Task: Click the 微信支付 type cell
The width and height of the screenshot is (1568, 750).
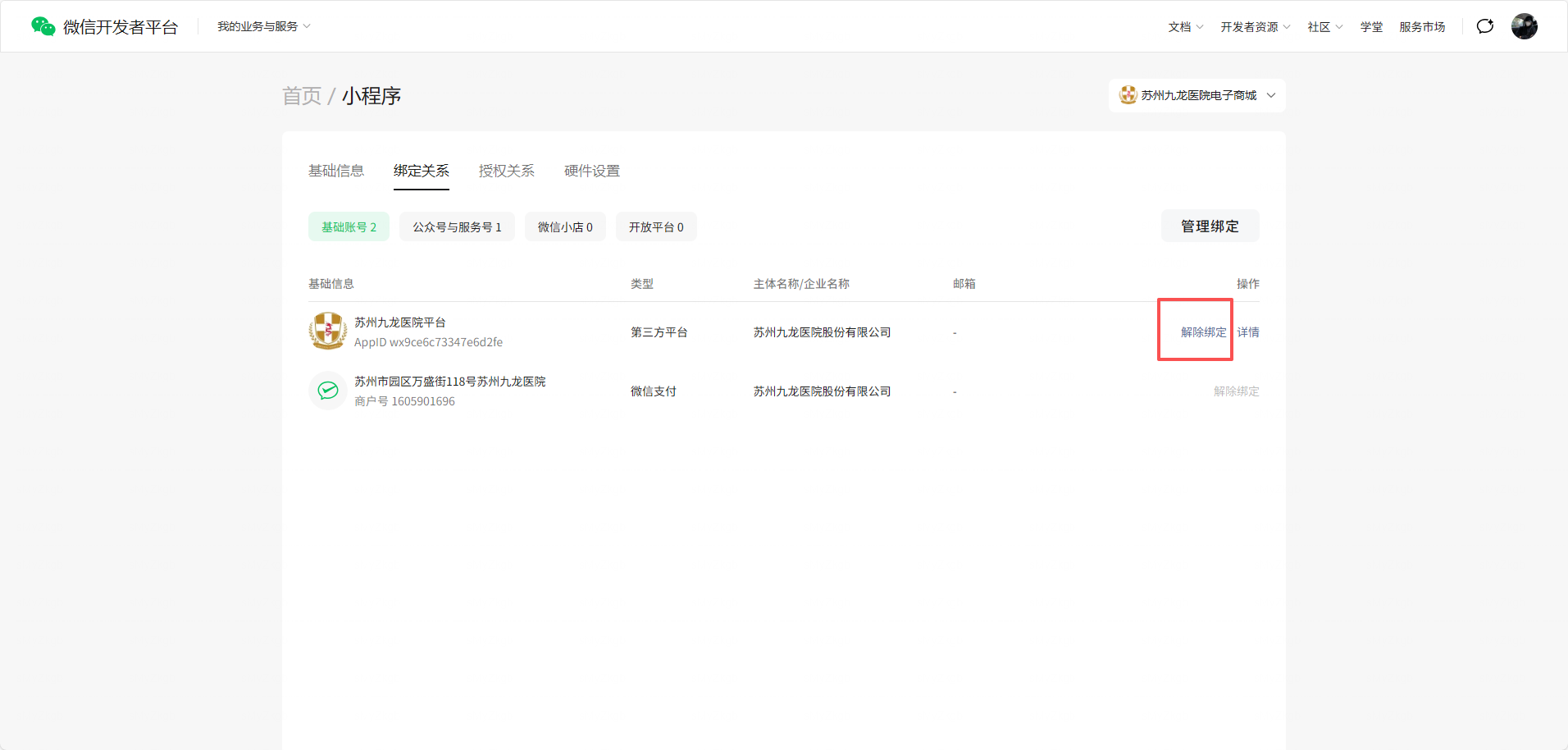Action: [654, 391]
